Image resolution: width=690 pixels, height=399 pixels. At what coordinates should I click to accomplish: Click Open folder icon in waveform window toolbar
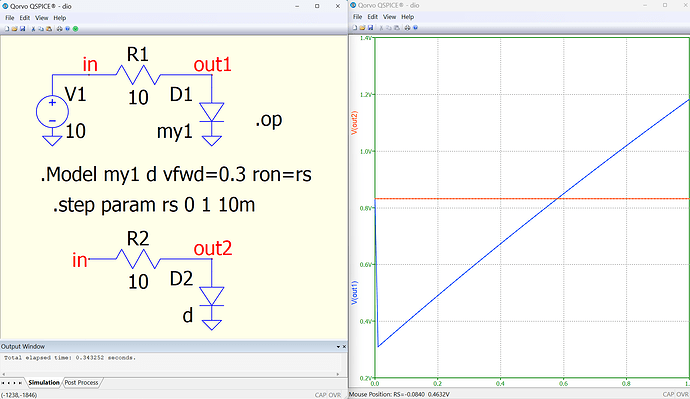[362, 27]
